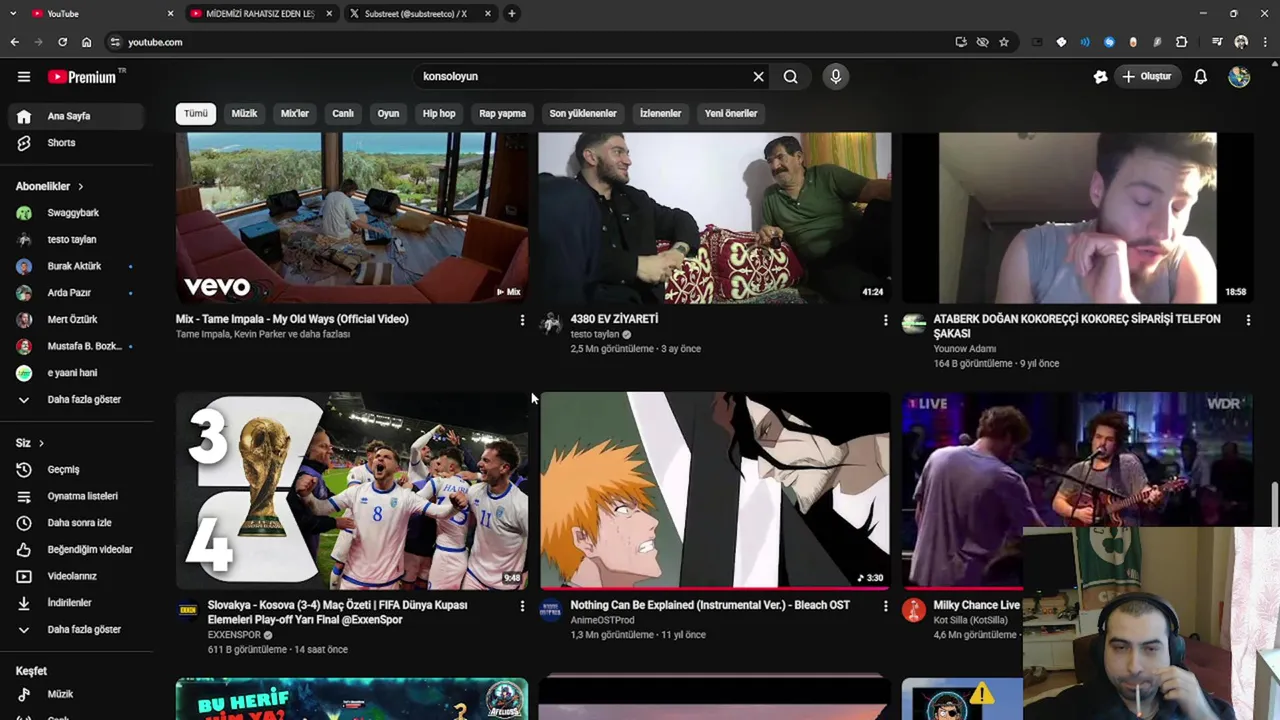Viewport: 1280px width, 720px height.
Task: Open the AnimeOSTProd channel link
Action: click(602, 620)
